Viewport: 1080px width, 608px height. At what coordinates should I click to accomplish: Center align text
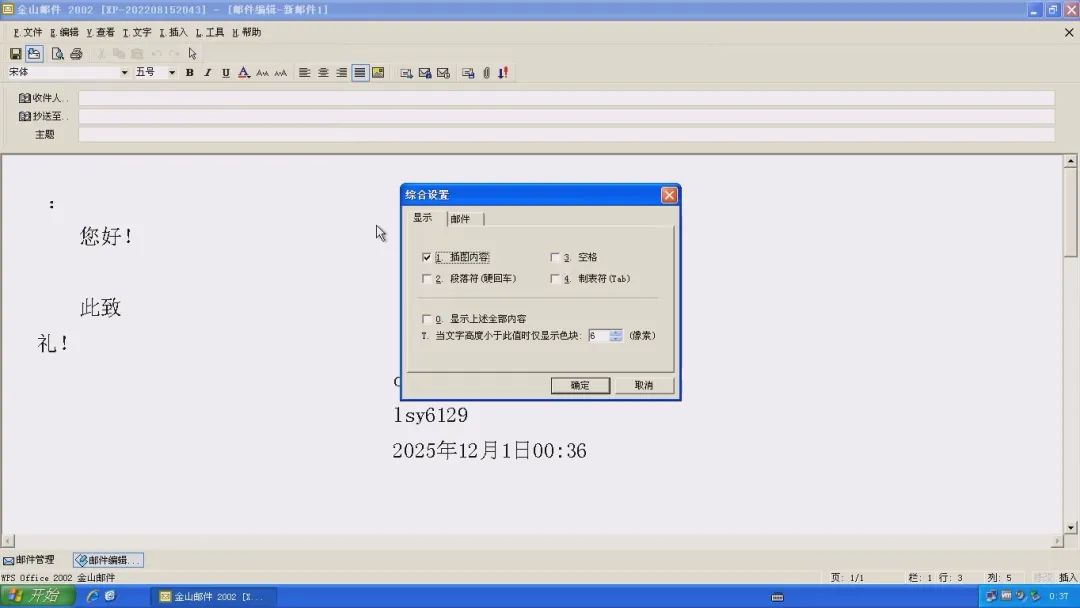click(323, 72)
